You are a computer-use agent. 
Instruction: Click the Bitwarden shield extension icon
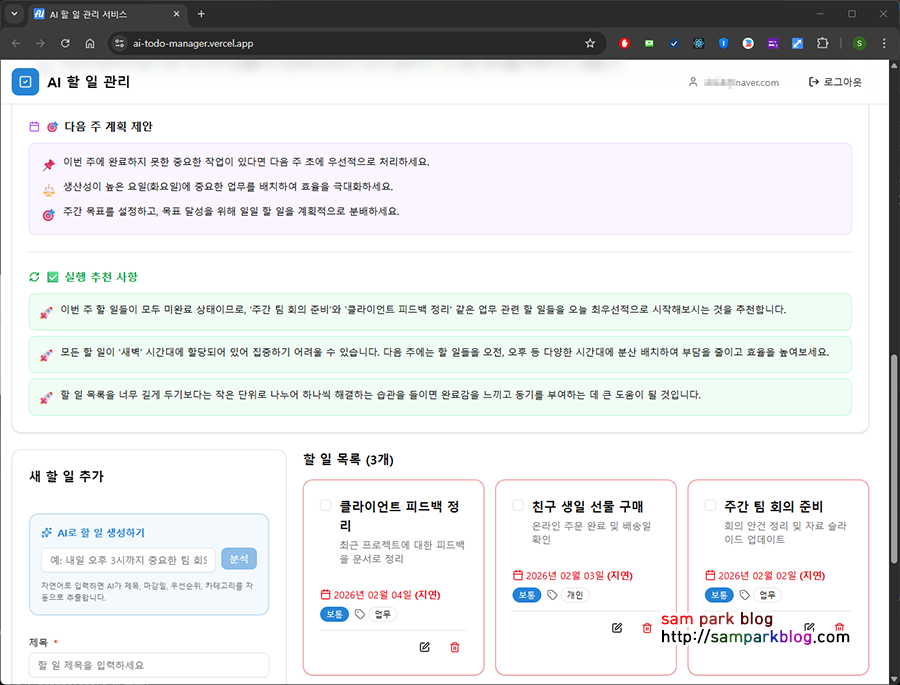[723, 43]
